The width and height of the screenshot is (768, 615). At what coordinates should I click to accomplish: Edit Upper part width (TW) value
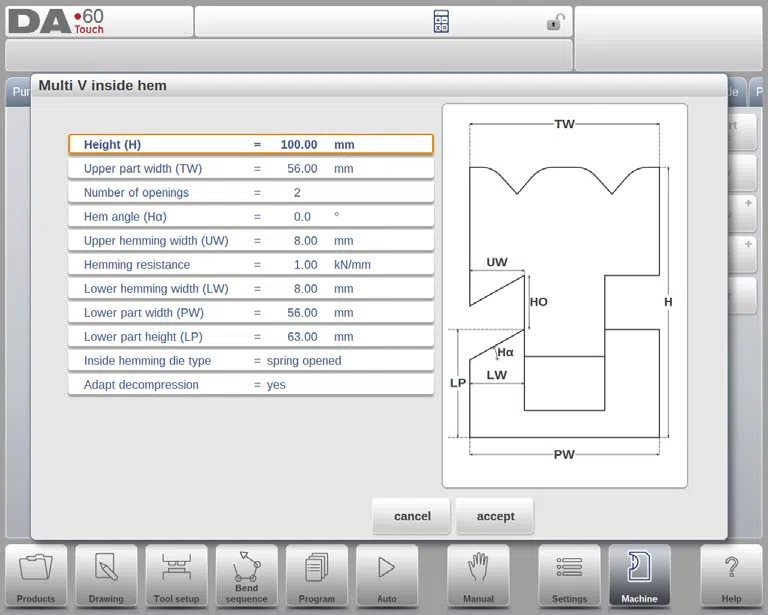(251, 168)
